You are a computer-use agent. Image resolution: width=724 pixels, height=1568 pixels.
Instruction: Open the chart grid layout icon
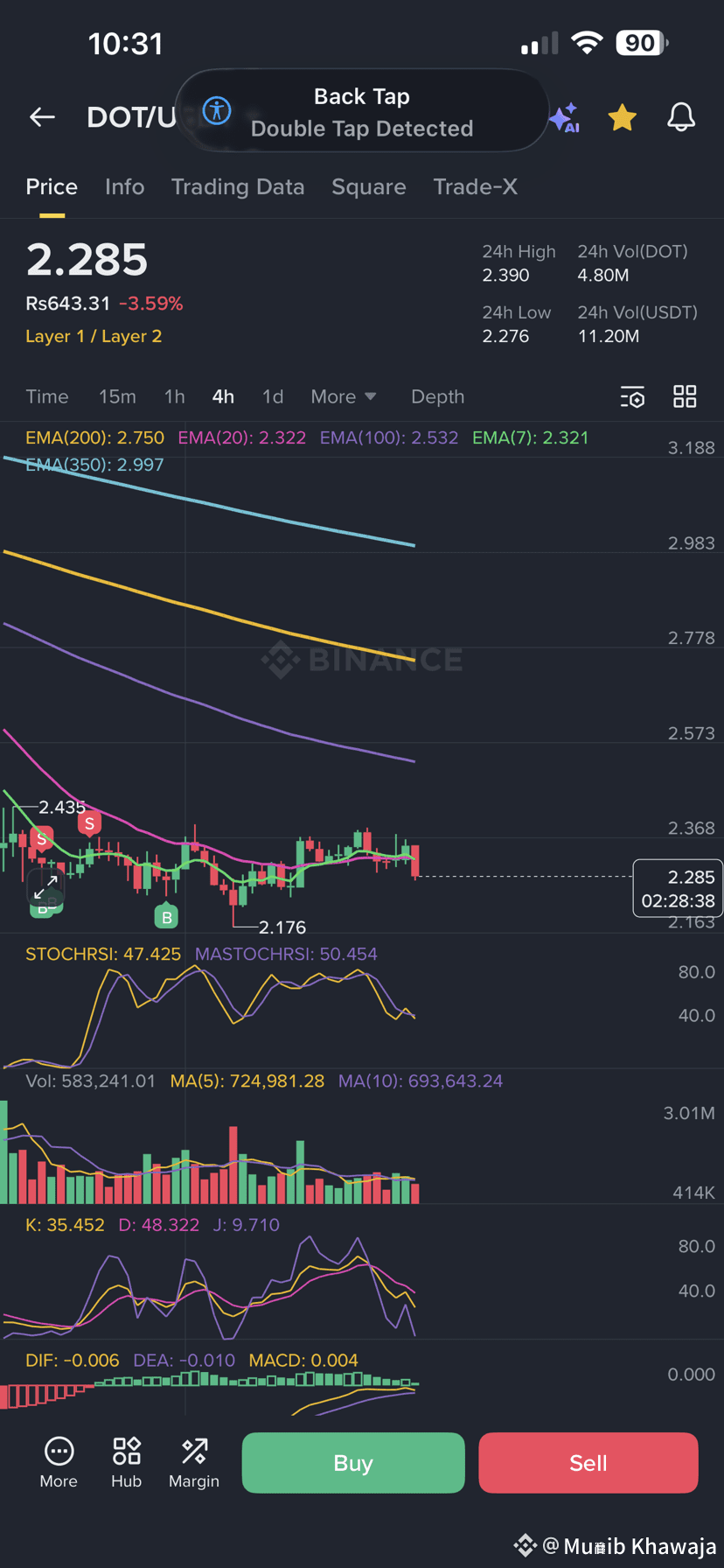point(685,396)
